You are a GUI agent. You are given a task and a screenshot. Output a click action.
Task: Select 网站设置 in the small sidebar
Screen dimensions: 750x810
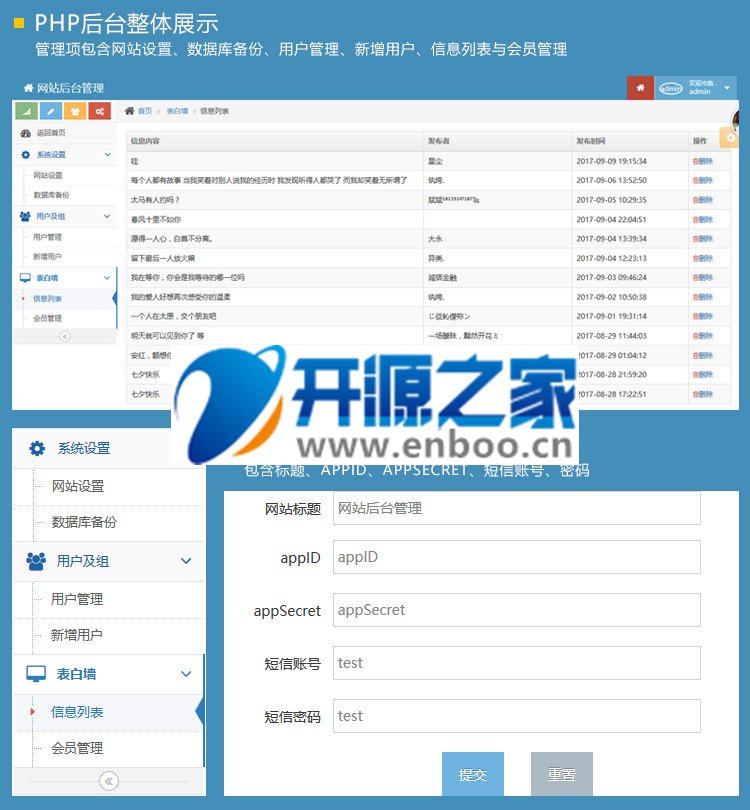[48, 176]
